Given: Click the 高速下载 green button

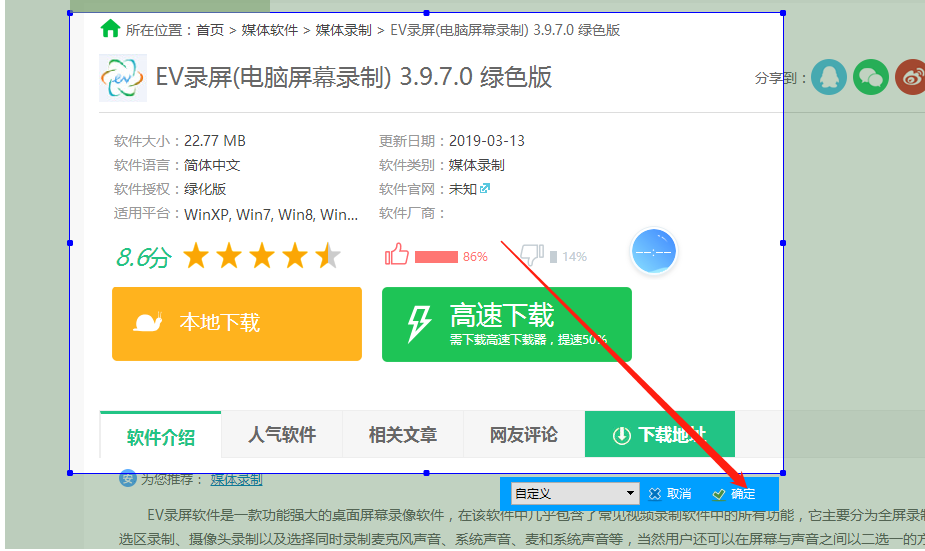Looking at the screenshot, I should pos(507,324).
